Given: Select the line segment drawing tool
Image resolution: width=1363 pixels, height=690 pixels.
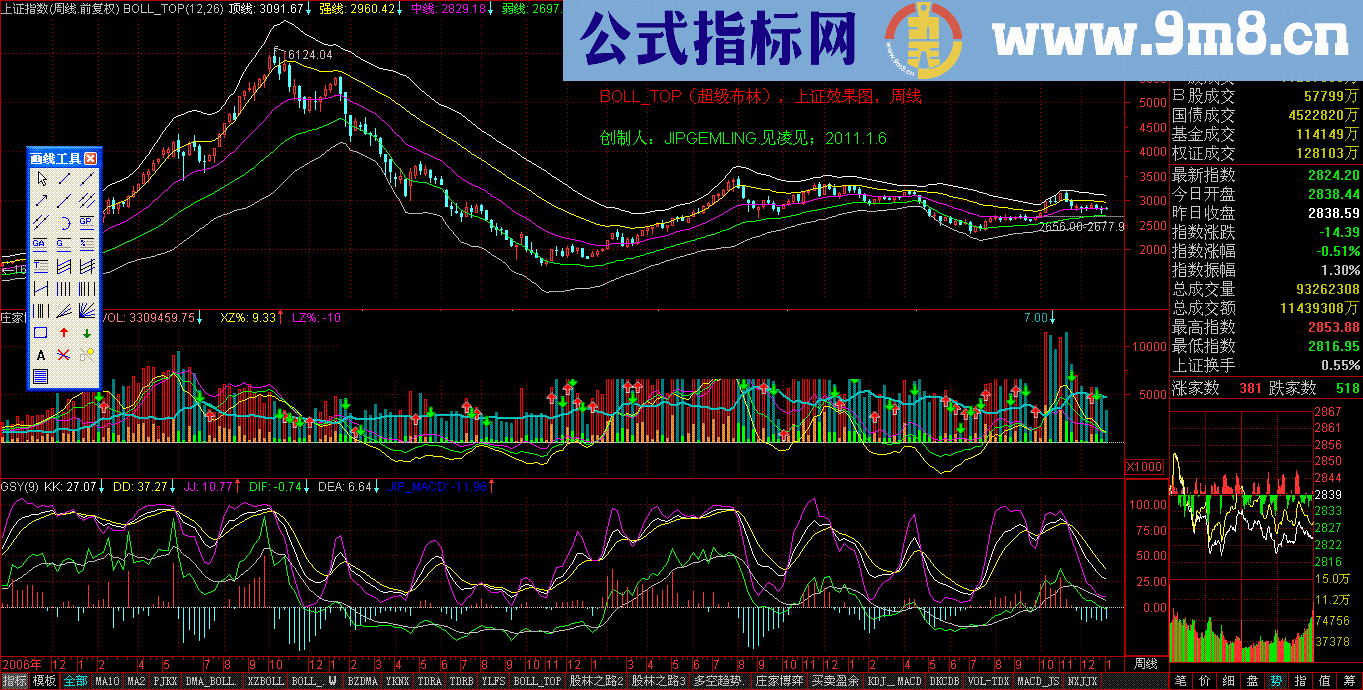Looking at the screenshot, I should point(65,178).
